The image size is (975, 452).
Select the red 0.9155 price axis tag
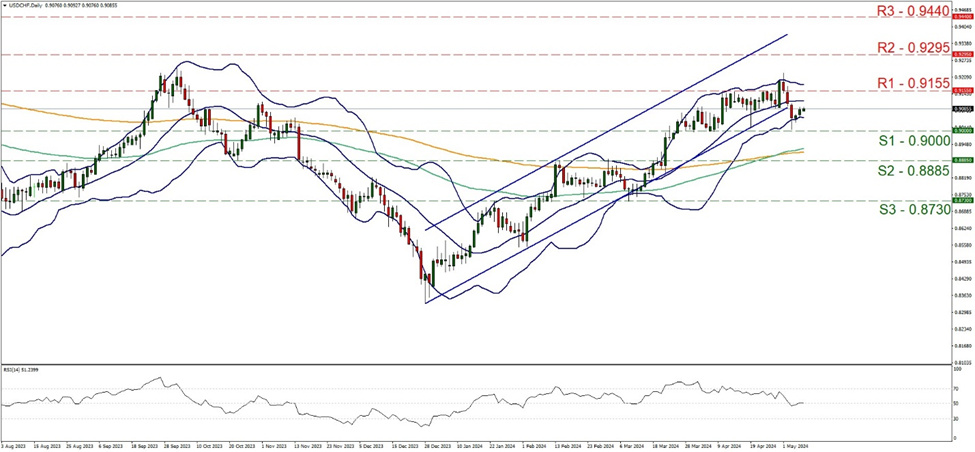962,91
